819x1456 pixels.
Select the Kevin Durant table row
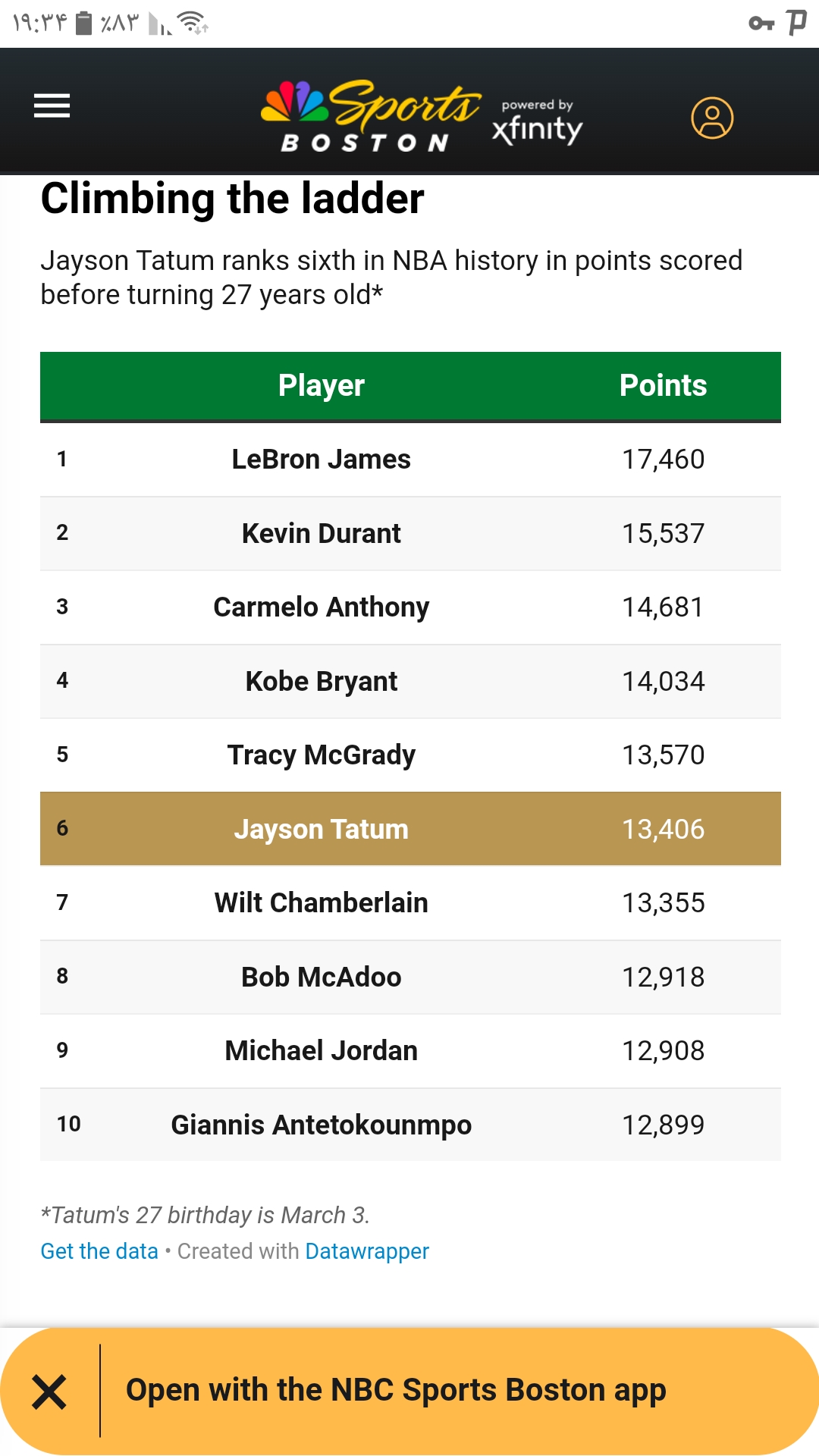click(410, 533)
